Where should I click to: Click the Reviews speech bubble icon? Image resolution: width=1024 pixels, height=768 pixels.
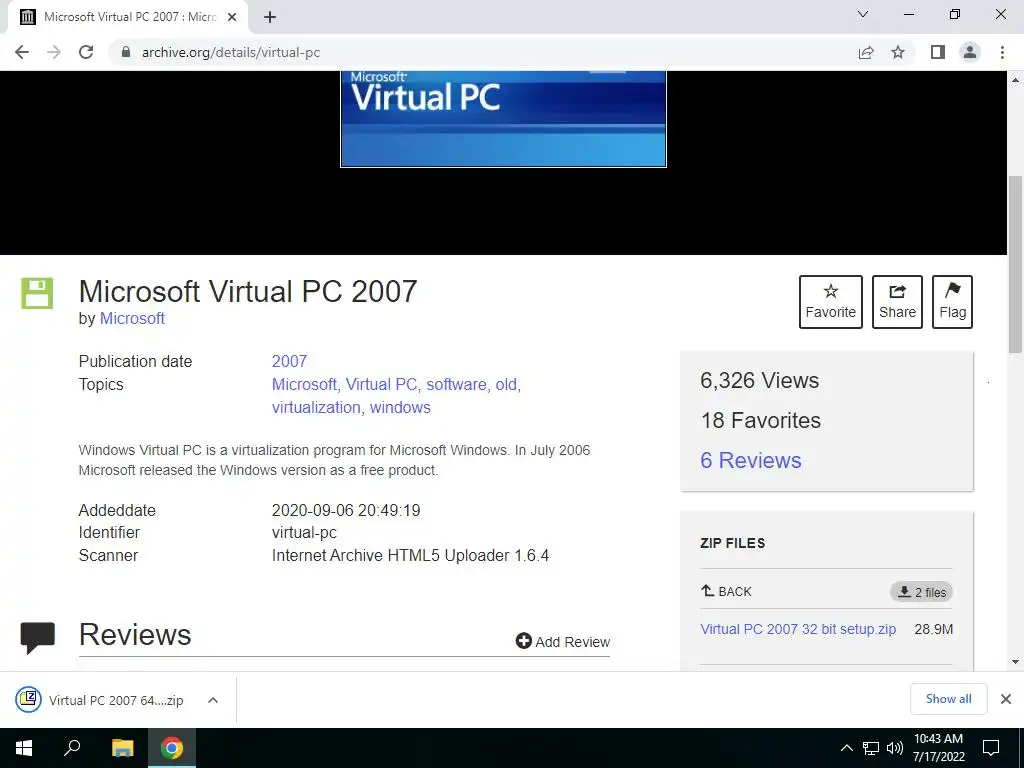(x=37, y=638)
